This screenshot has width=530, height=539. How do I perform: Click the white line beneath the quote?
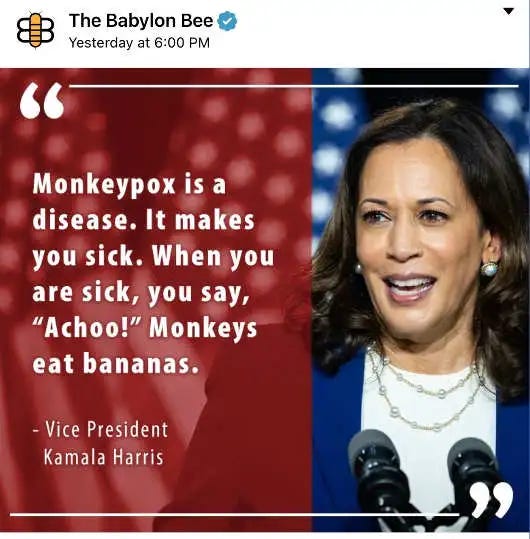tap(234, 515)
